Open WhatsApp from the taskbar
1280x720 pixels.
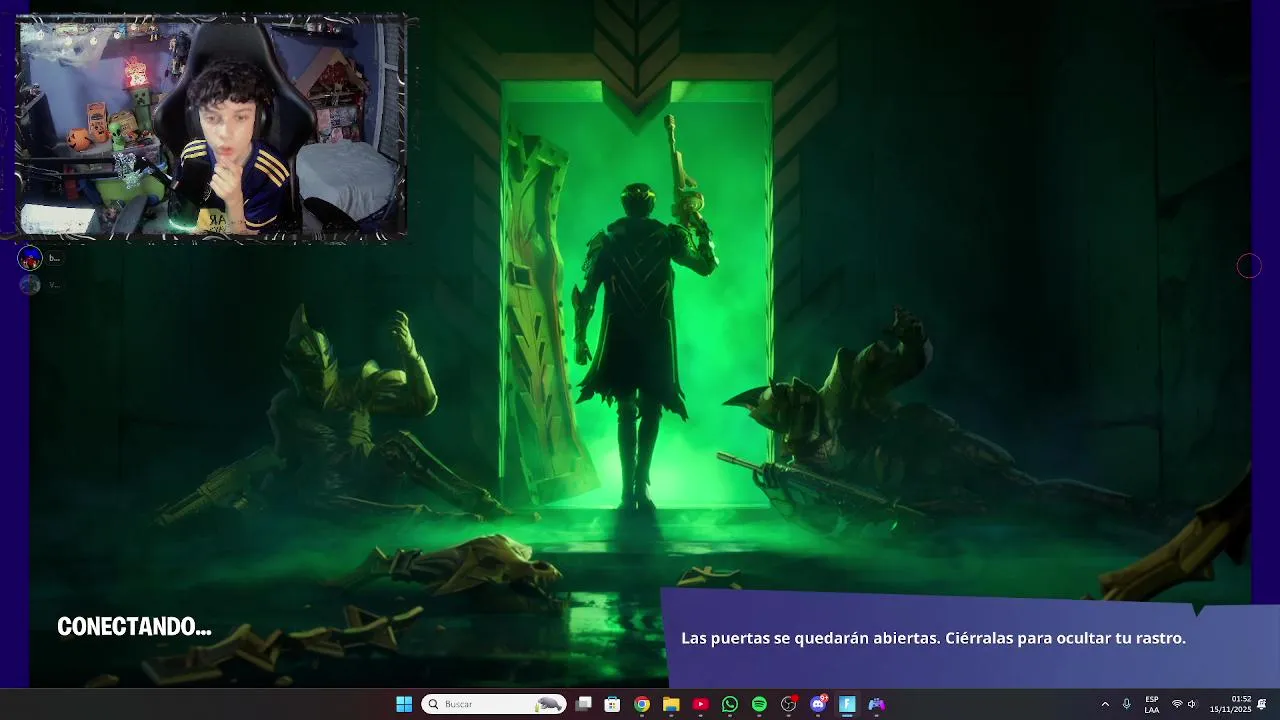[730, 704]
